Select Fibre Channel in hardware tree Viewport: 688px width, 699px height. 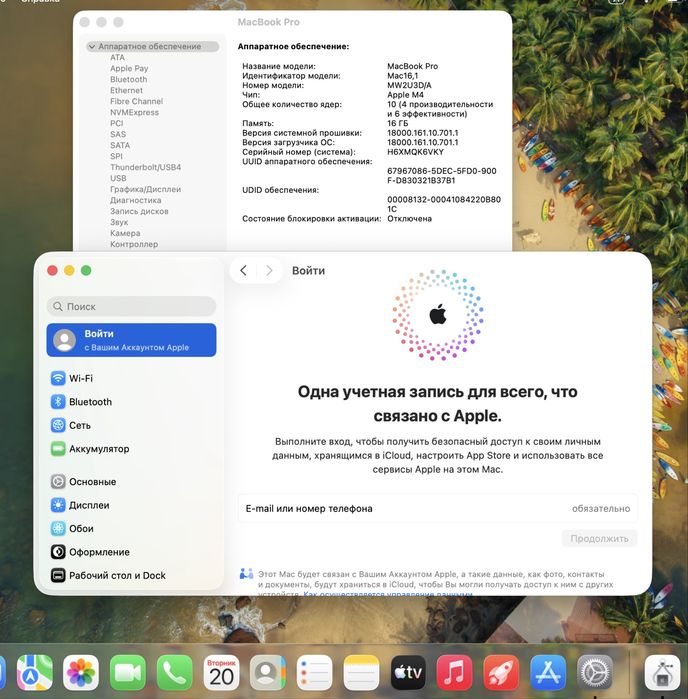pos(136,101)
